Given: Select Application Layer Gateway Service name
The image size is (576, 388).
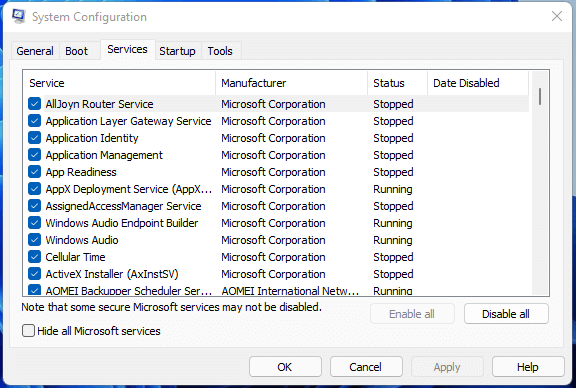Looking at the screenshot, I should click(x=128, y=121).
